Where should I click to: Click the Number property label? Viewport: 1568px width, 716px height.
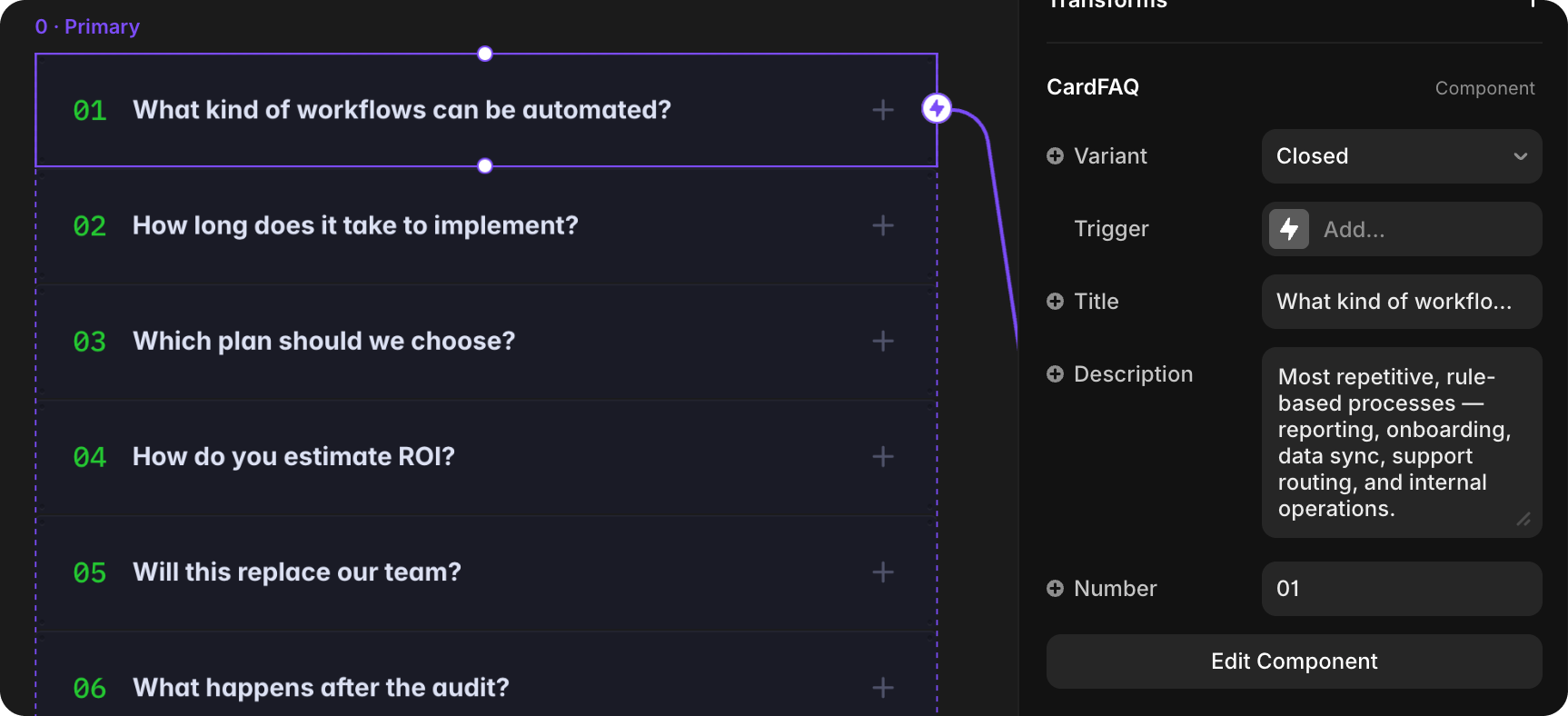click(x=1115, y=589)
